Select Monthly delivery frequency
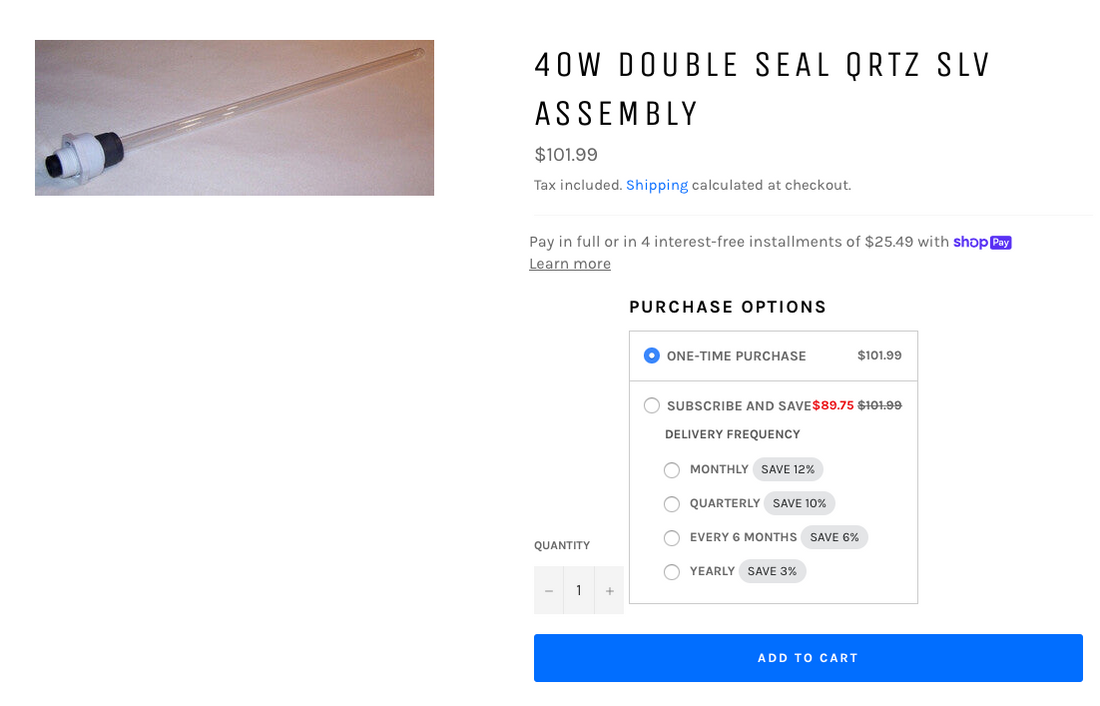Viewport: 1100px width, 706px height. pos(672,470)
